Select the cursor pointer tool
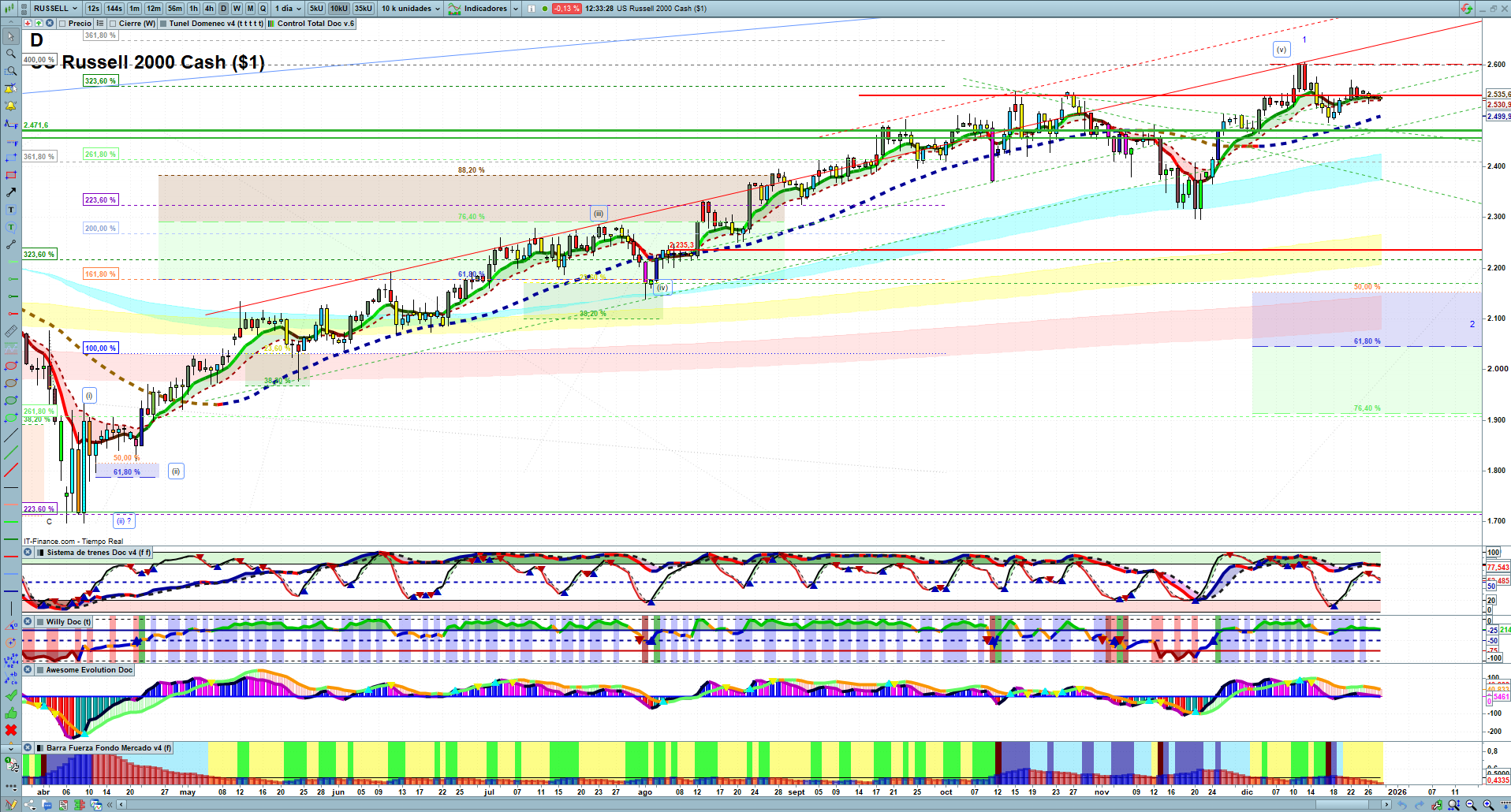The height and width of the screenshot is (812, 1511). point(11,36)
